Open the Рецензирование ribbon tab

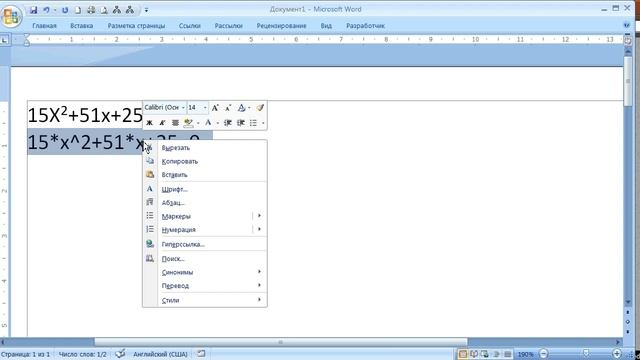[x=281, y=26]
